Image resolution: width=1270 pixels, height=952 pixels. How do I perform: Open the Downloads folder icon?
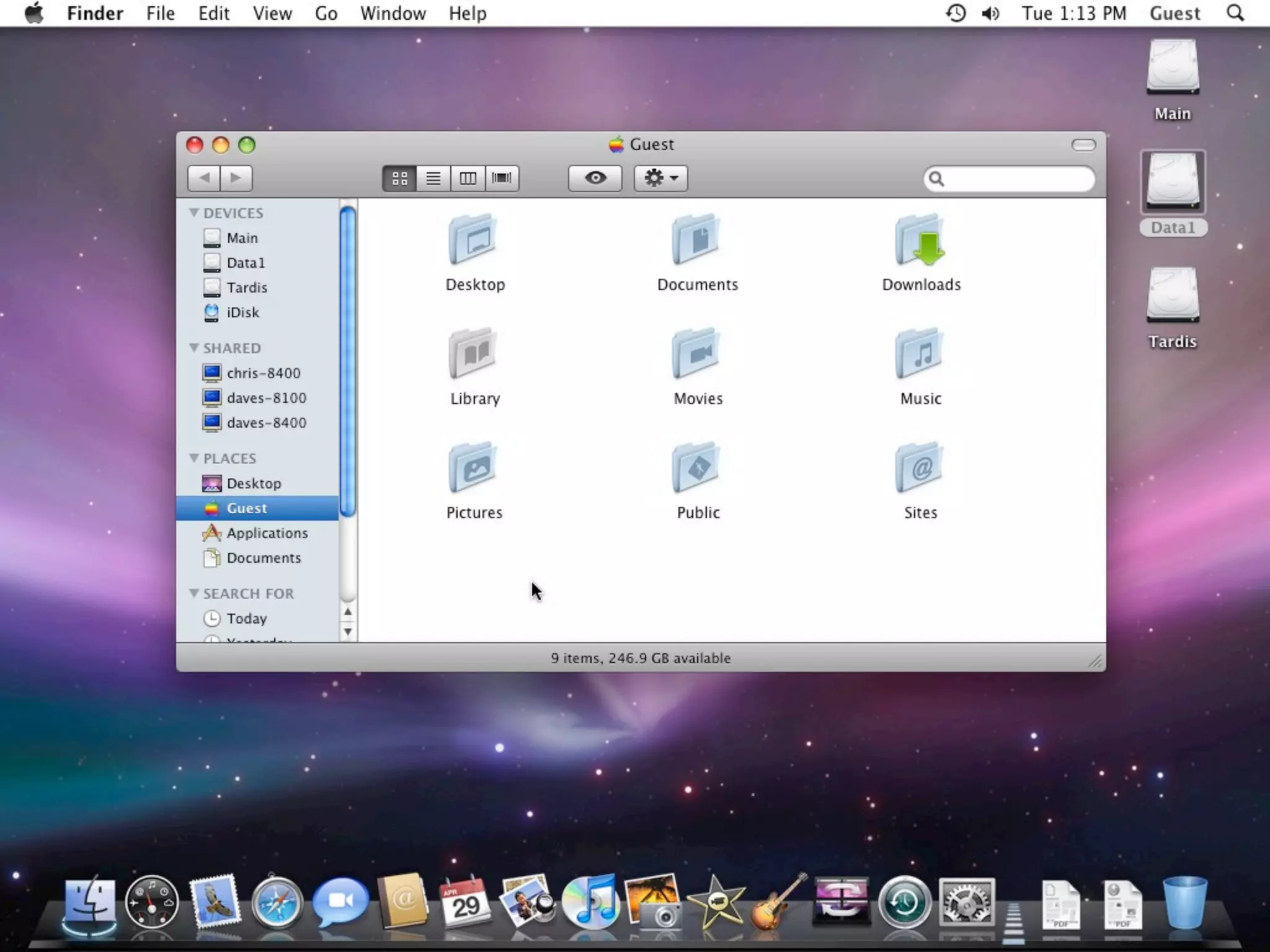(920, 242)
